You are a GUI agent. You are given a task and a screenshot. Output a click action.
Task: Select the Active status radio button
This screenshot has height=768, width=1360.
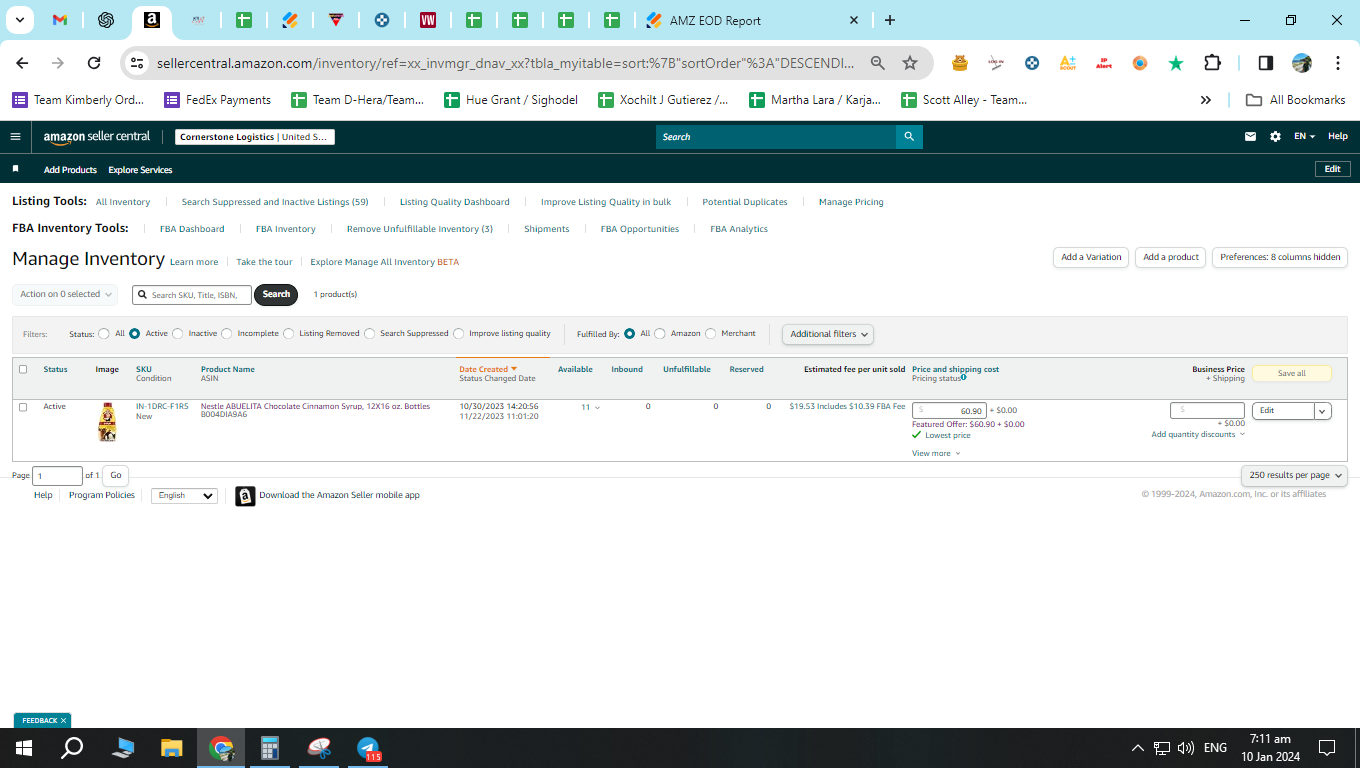[134, 334]
